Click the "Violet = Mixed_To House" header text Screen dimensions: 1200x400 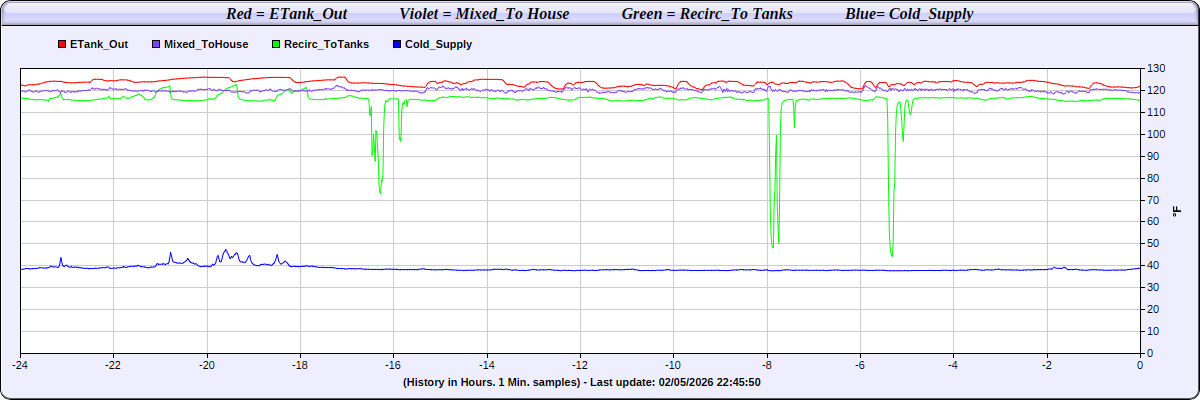pyautogui.click(x=484, y=14)
